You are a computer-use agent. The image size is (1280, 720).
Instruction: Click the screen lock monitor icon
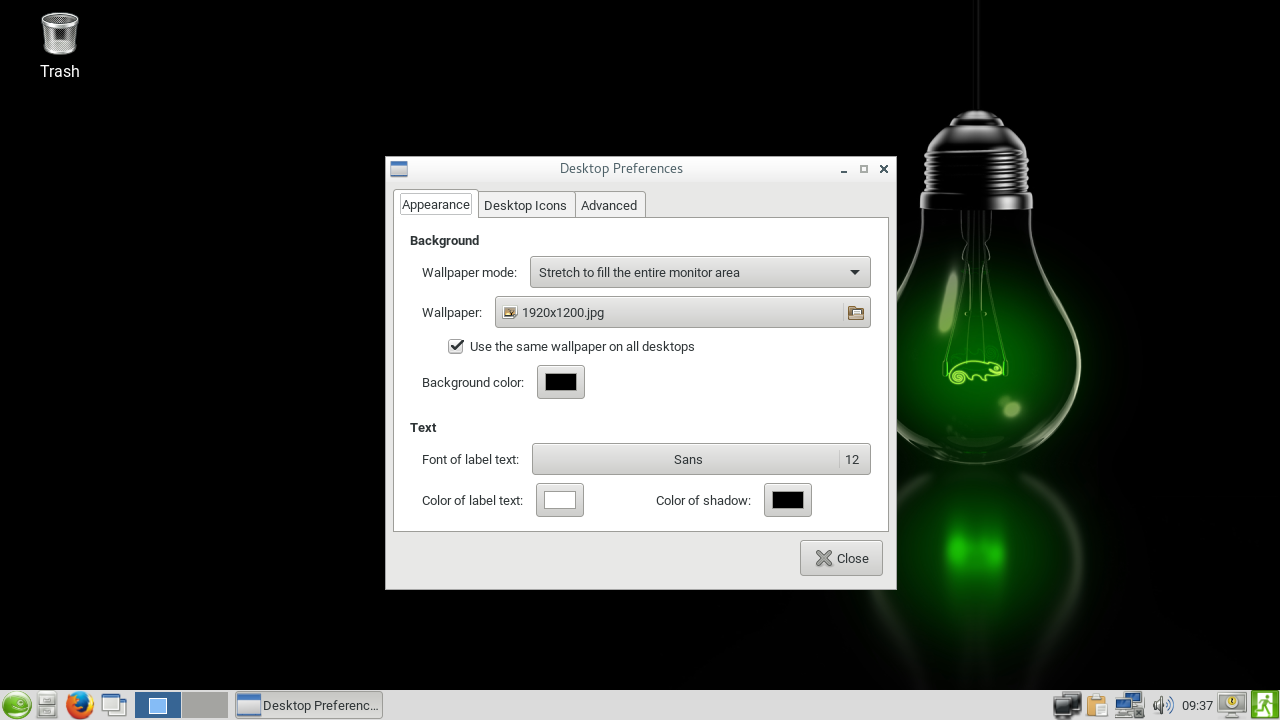(1232, 705)
